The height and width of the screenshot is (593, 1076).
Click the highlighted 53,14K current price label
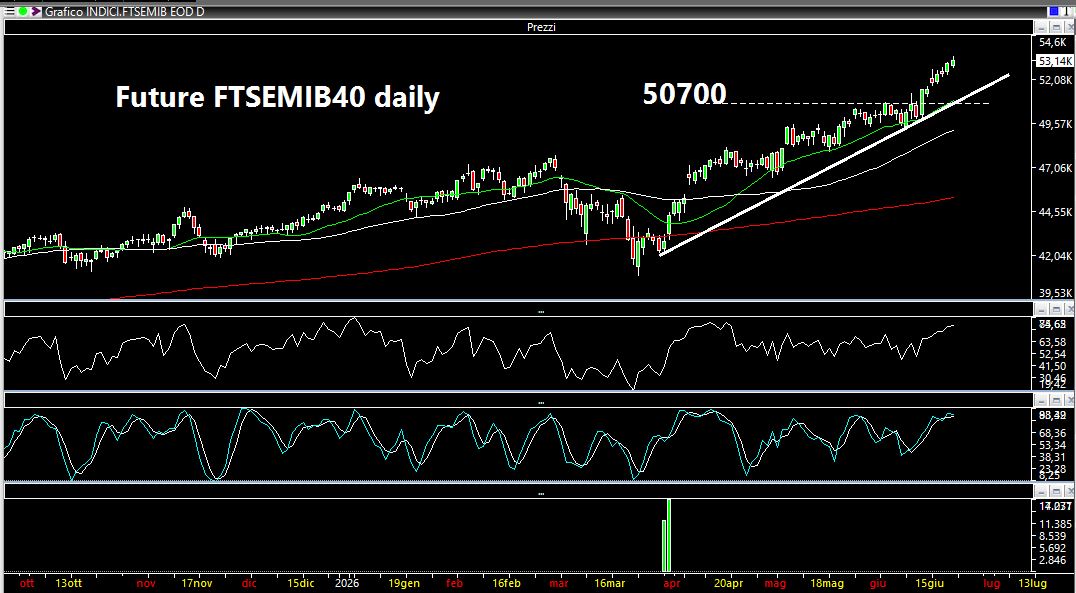tap(1055, 61)
